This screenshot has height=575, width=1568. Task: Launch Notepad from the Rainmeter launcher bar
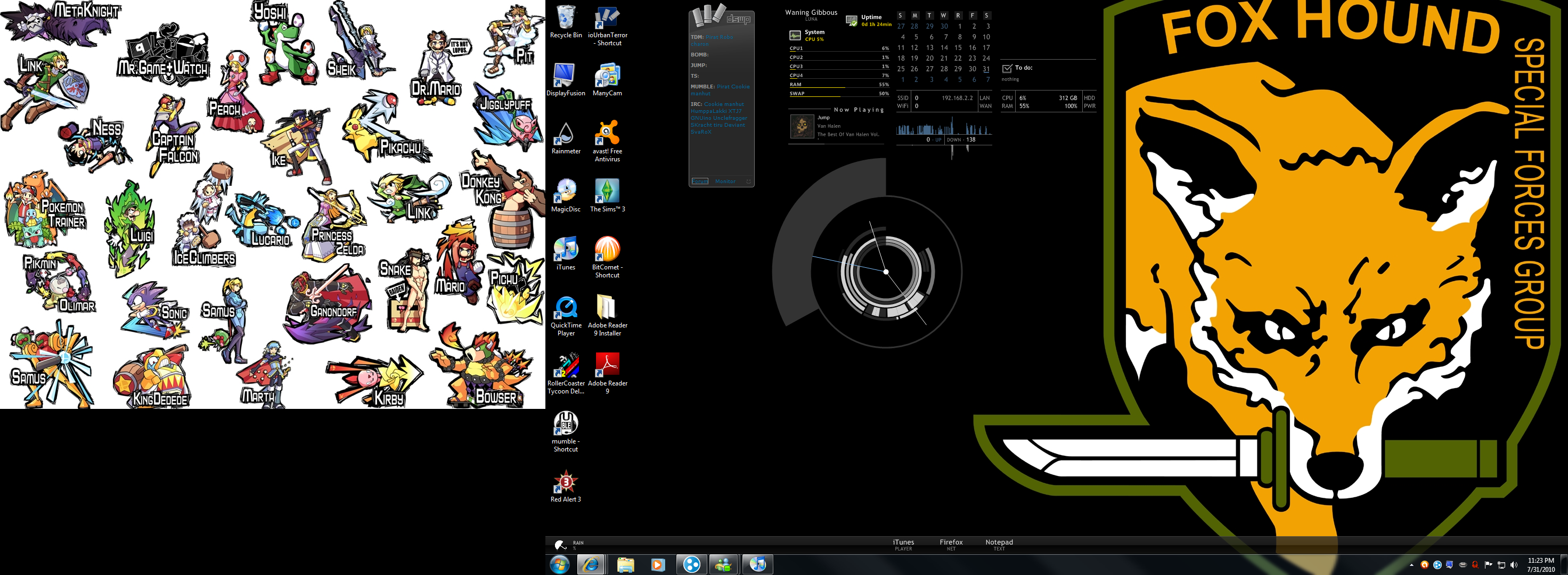999,545
